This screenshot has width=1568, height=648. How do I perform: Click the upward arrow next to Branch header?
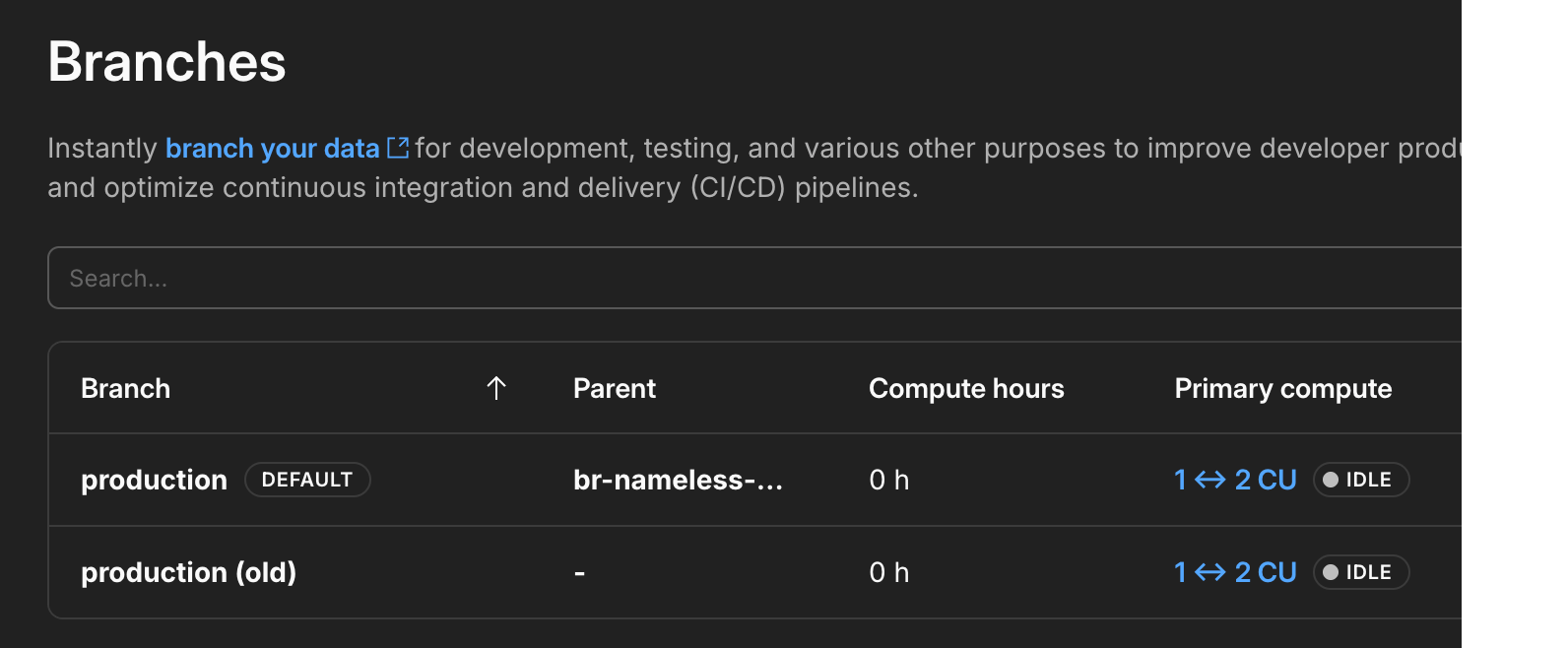coord(495,388)
